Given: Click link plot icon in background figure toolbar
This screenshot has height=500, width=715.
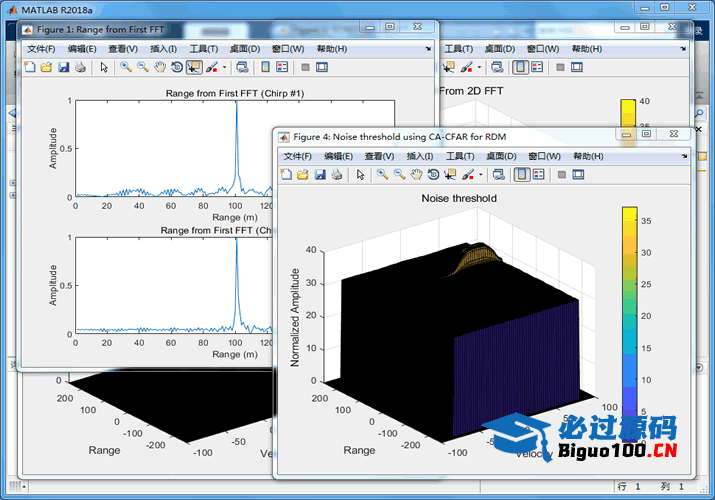Looking at the screenshot, I should 497,67.
